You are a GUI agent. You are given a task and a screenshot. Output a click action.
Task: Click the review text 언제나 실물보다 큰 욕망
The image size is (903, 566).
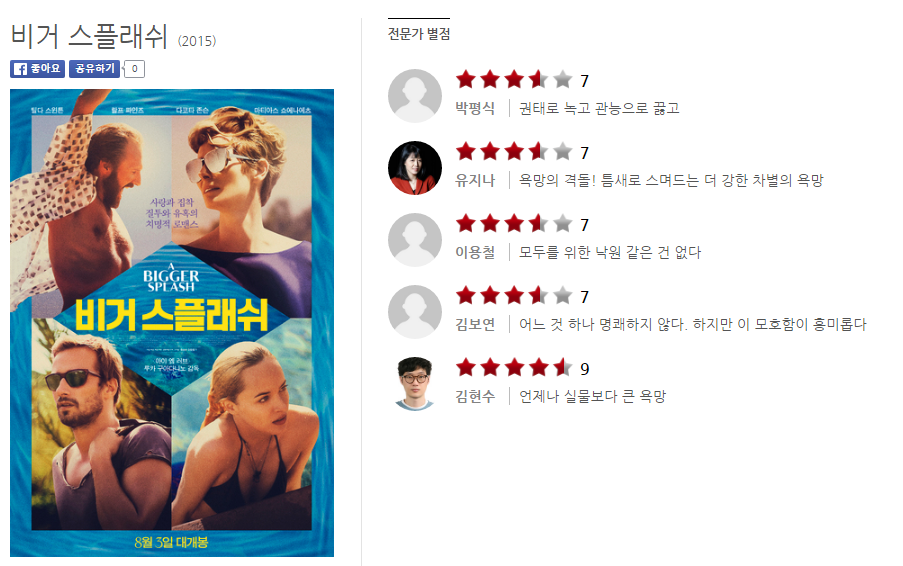tap(593, 396)
